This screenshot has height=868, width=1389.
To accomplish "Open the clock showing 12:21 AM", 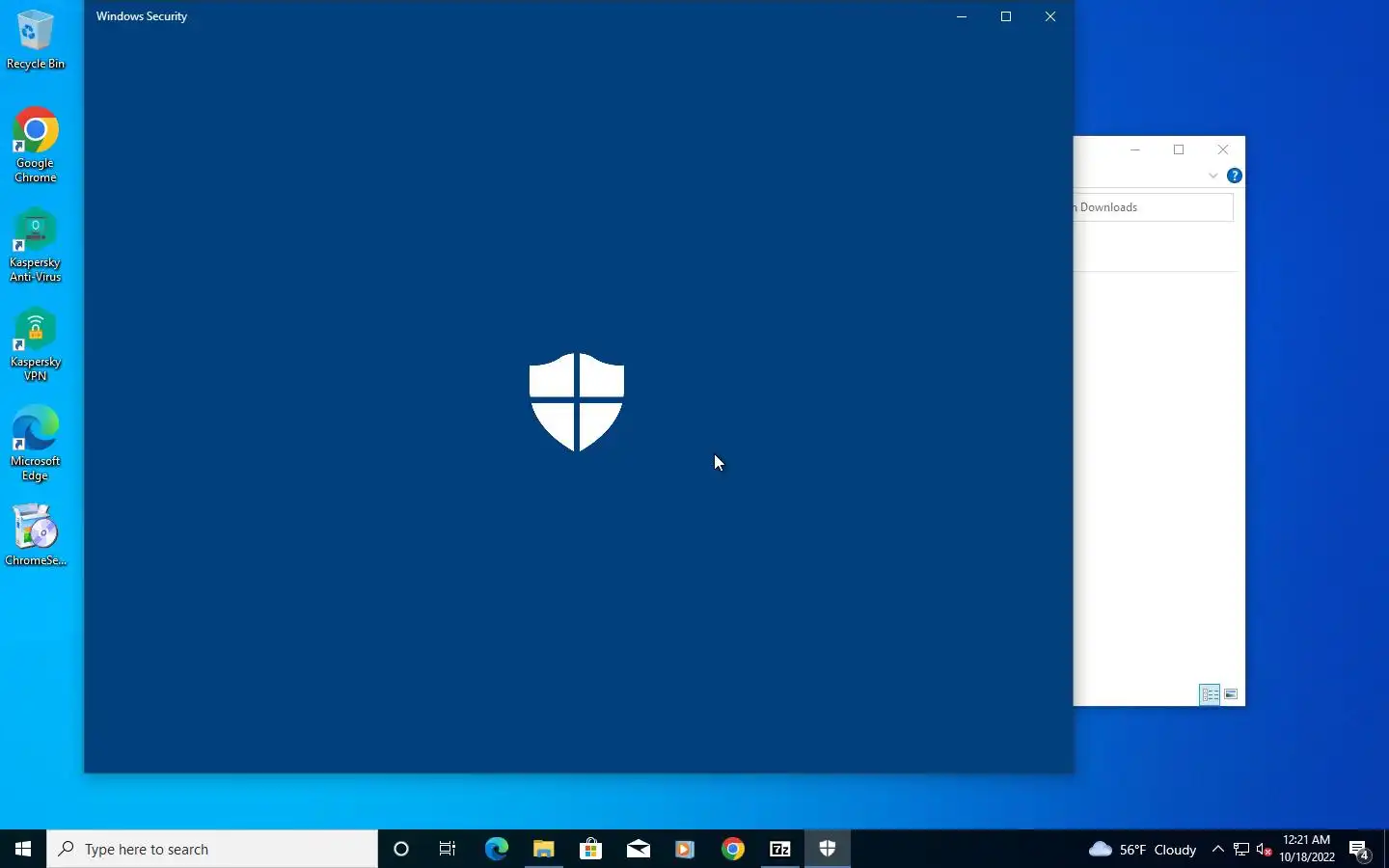I will (1307, 849).
